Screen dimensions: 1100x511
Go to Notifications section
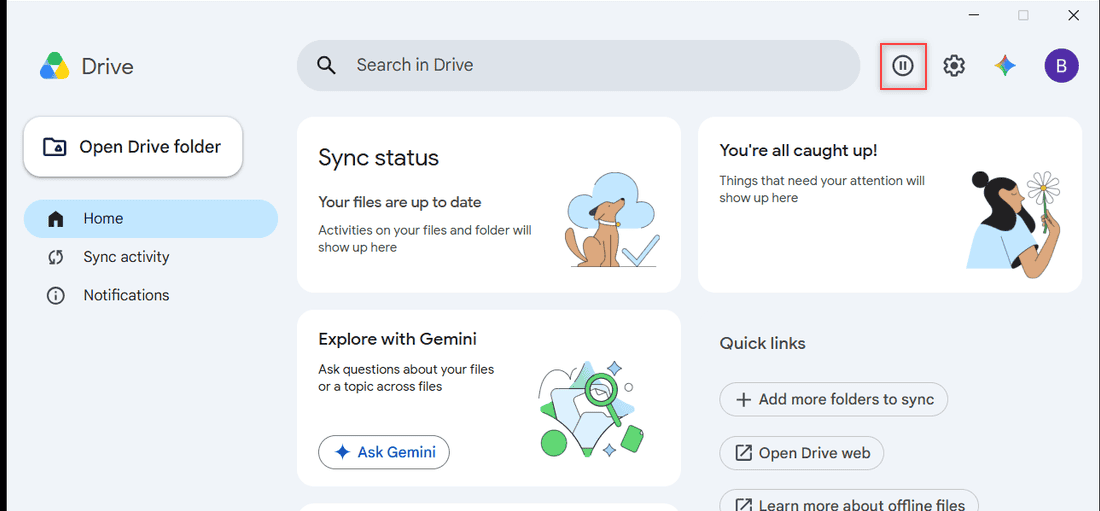point(151,296)
